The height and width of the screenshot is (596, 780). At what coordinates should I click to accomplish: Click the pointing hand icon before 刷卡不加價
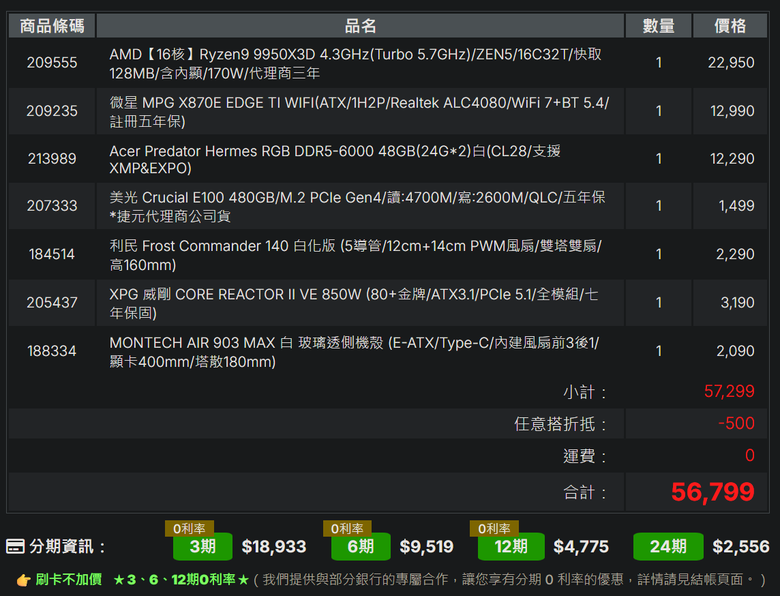tap(23, 580)
